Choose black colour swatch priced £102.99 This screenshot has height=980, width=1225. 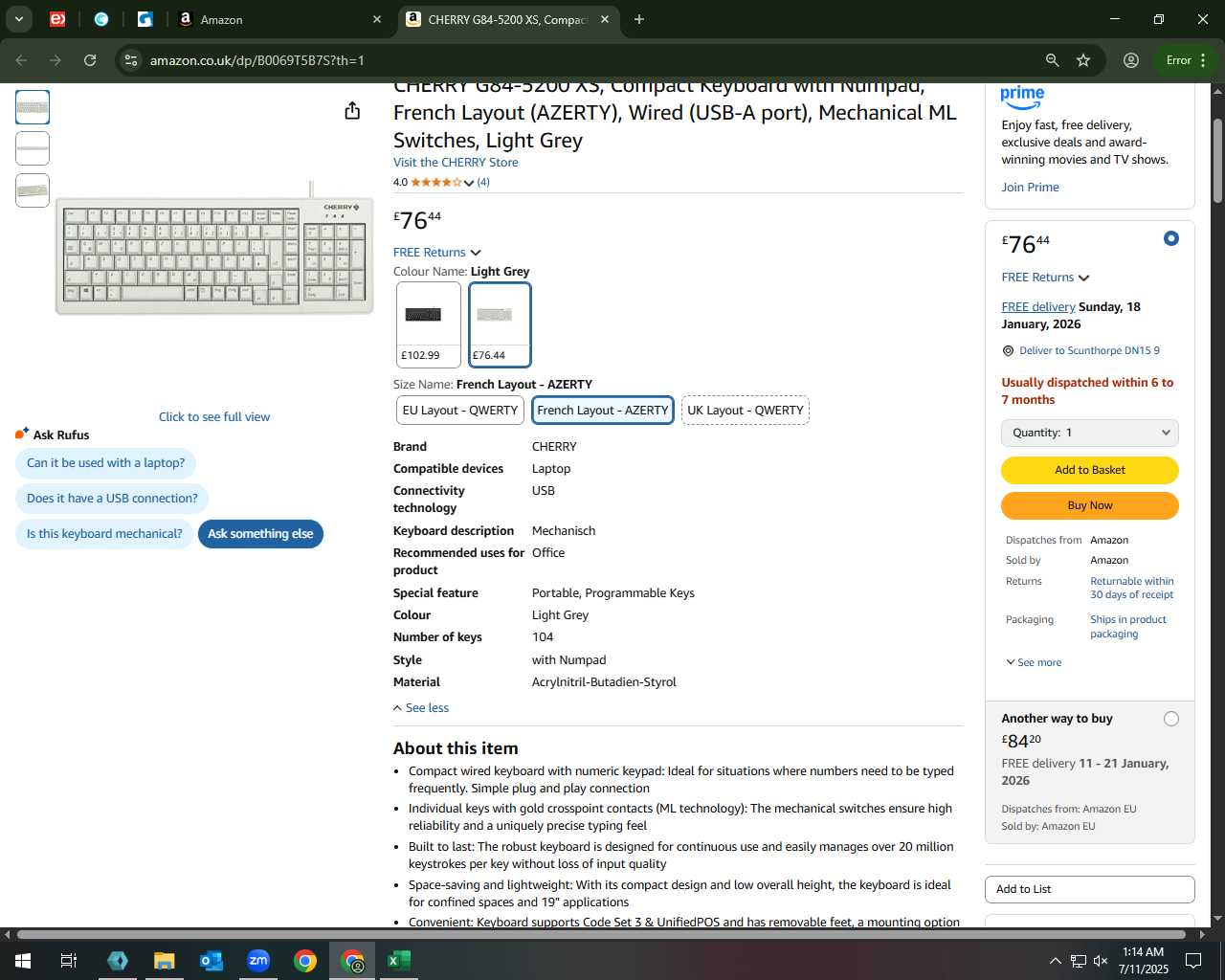429,324
